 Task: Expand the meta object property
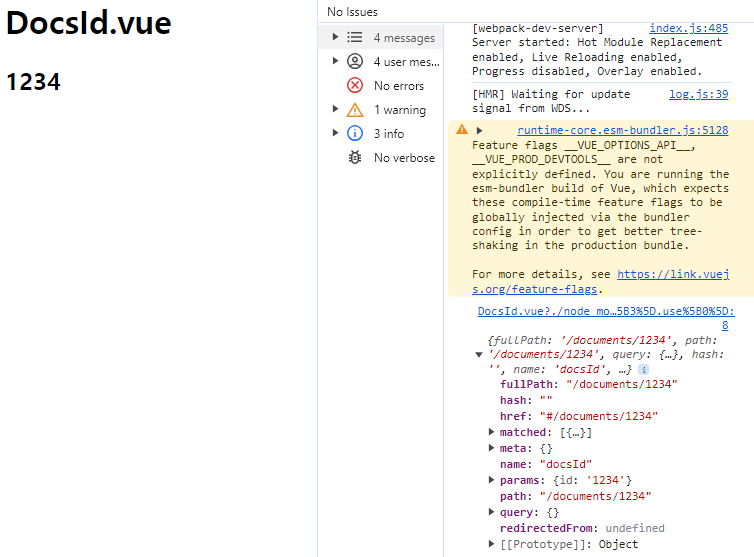(x=491, y=448)
